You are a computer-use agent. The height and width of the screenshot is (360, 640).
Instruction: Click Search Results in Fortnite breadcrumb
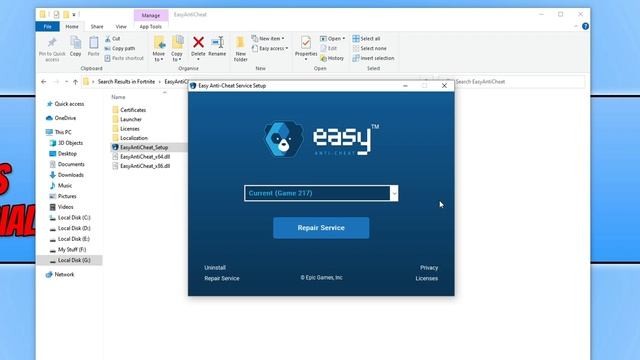(x=126, y=82)
